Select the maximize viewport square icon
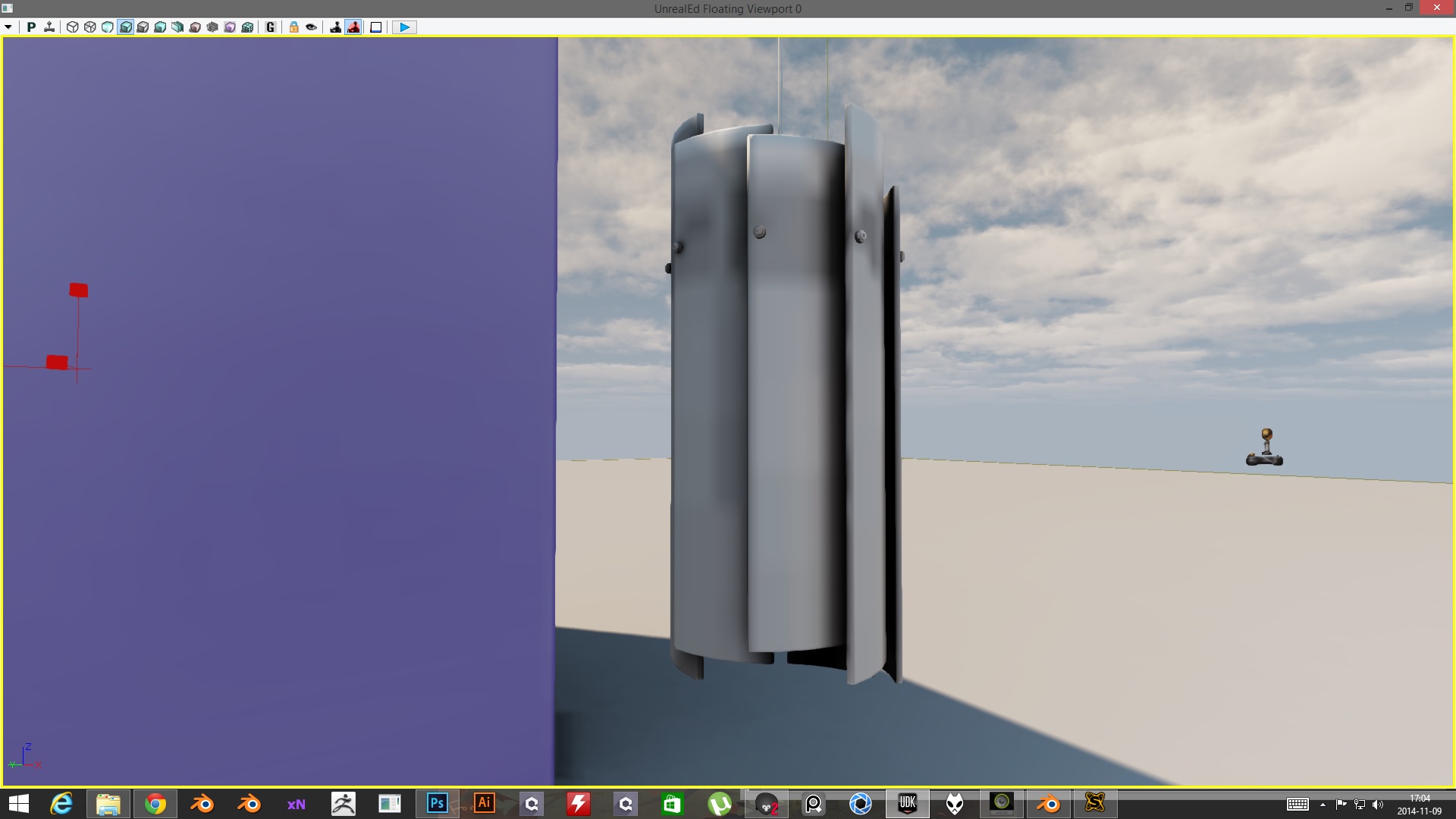The height and width of the screenshot is (819, 1456). [376, 27]
